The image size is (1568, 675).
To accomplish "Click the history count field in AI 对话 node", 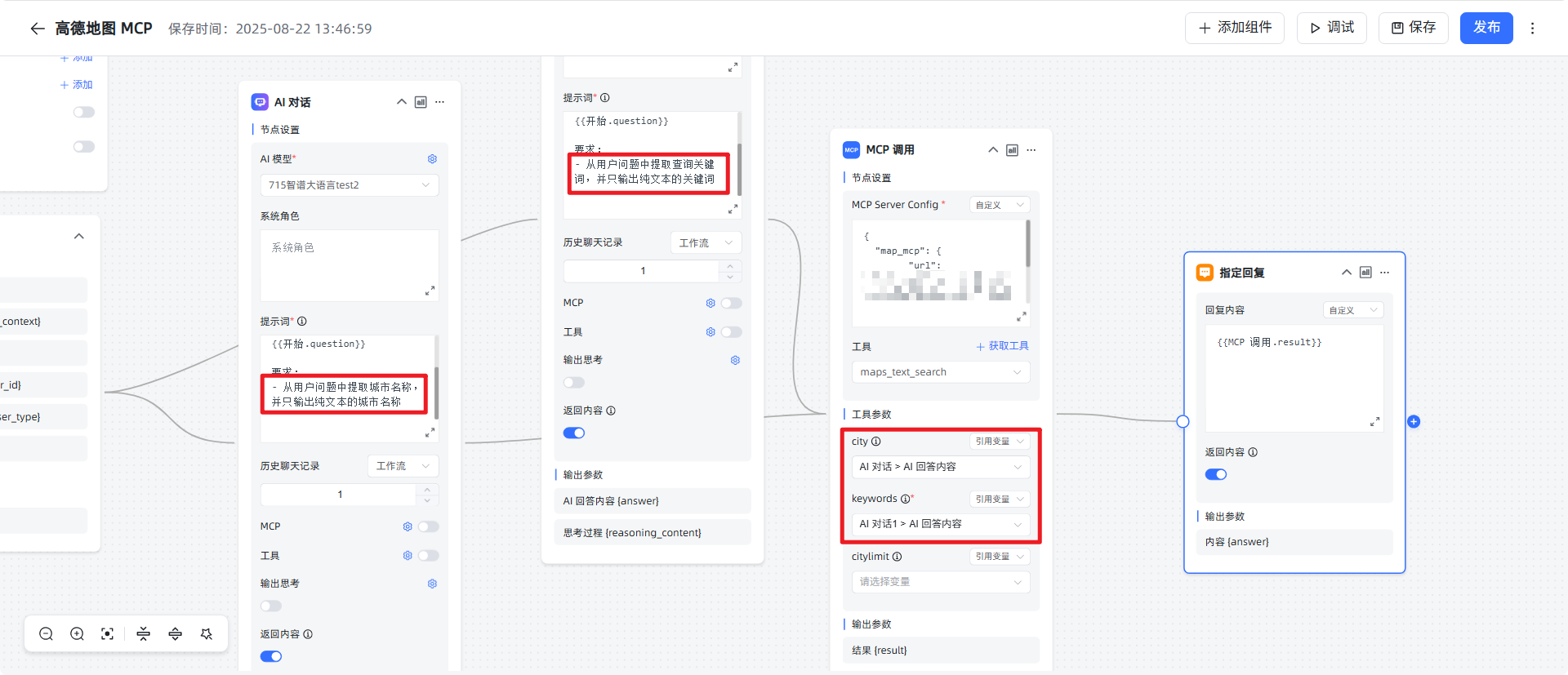I will click(x=340, y=495).
